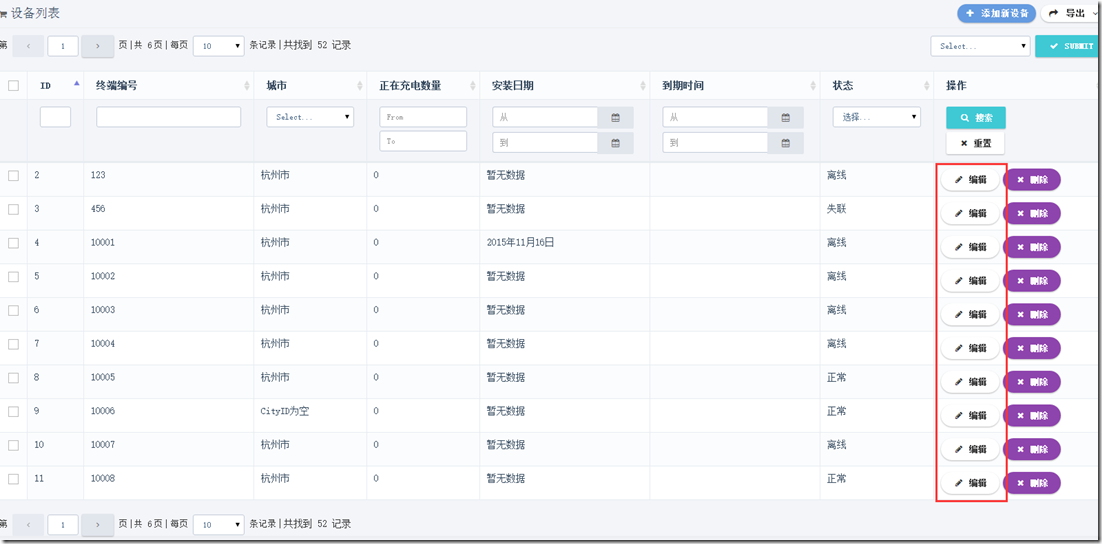
Task: Click the 终端编号 filter input field
Action: (169, 117)
